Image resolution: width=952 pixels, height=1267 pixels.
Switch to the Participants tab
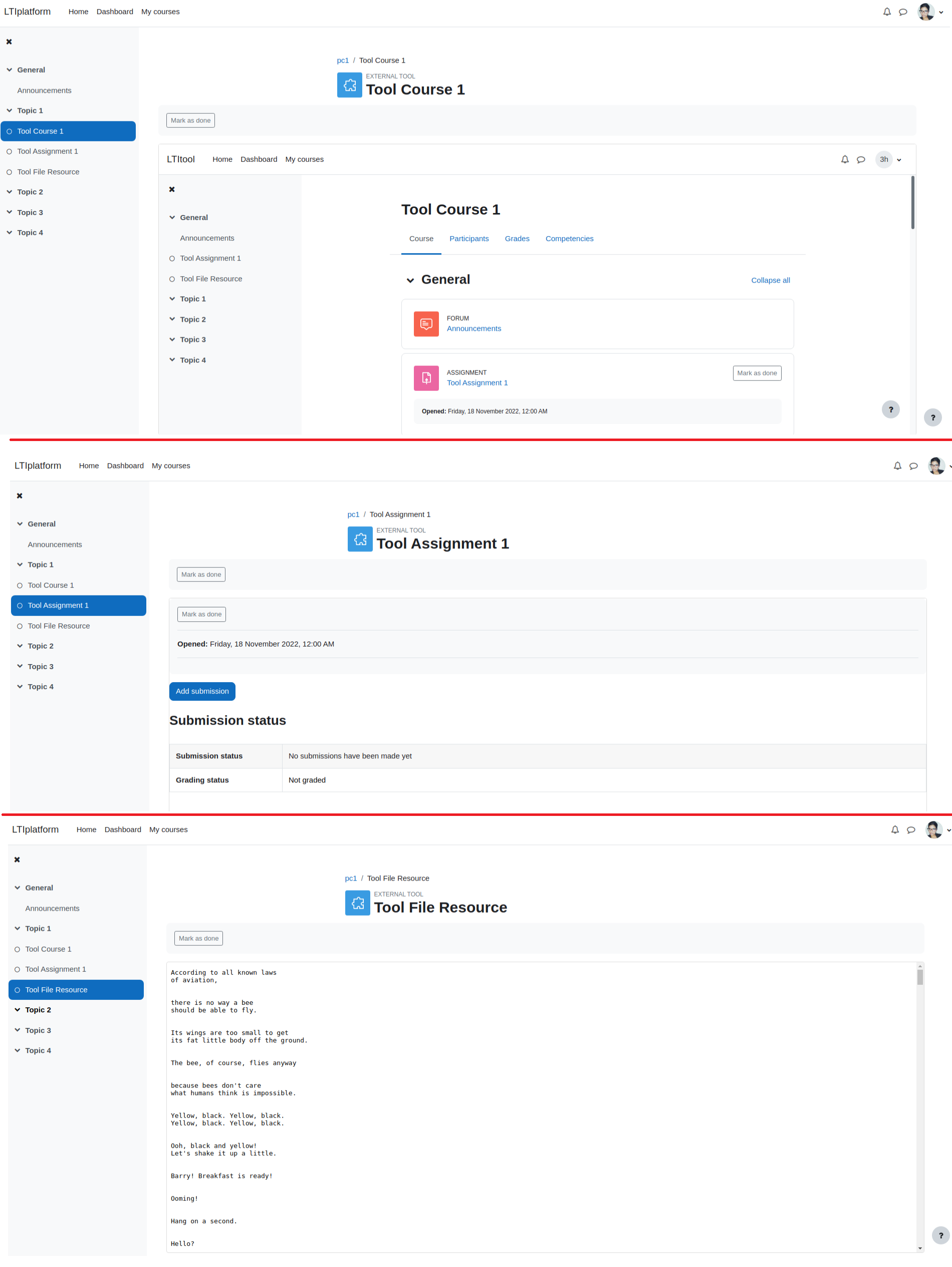click(x=468, y=239)
